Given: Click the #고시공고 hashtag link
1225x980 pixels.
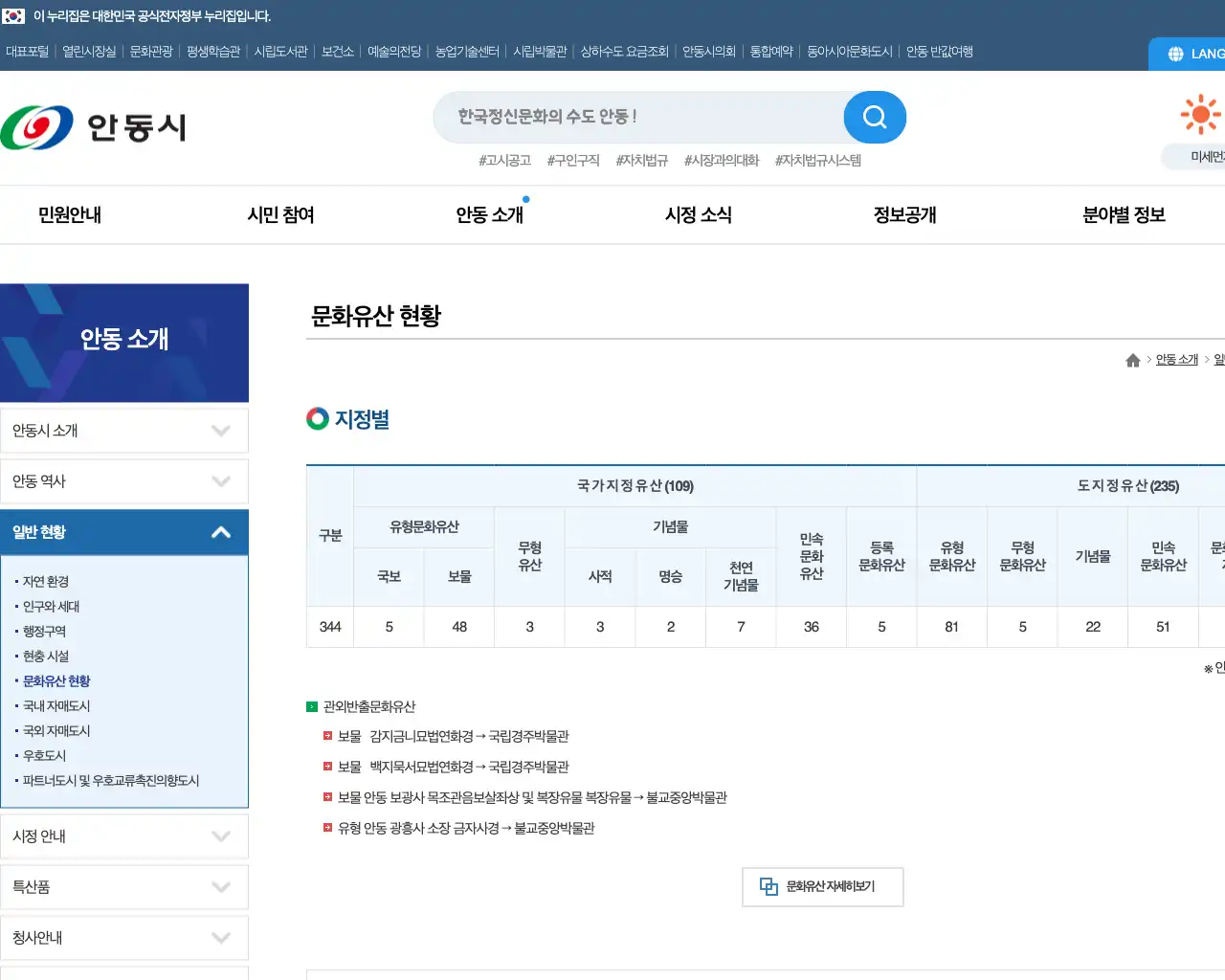Looking at the screenshot, I should pos(504,161).
